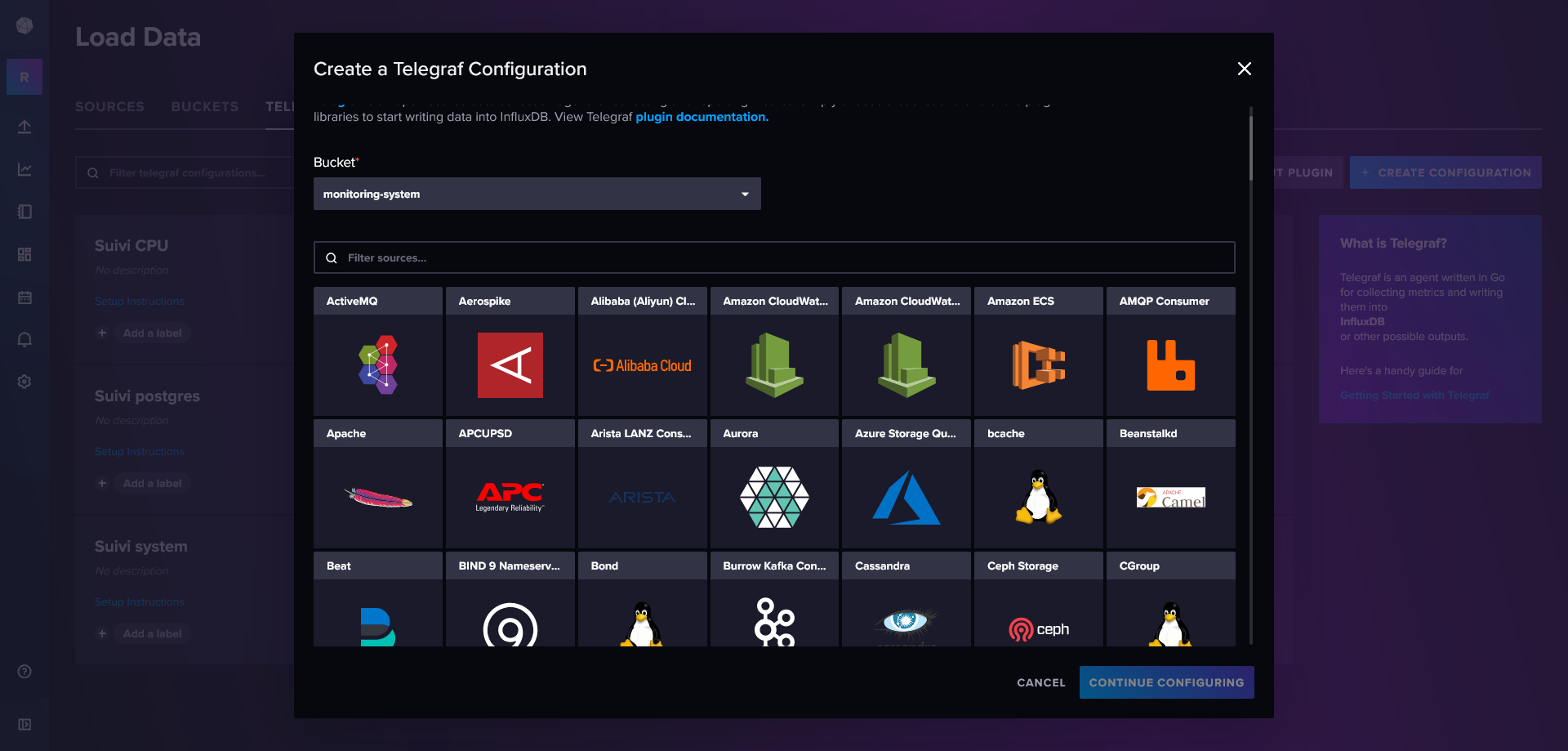Select the ActiveMQ plugin icon
Image resolution: width=1568 pixels, height=751 pixels.
pyautogui.click(x=377, y=365)
